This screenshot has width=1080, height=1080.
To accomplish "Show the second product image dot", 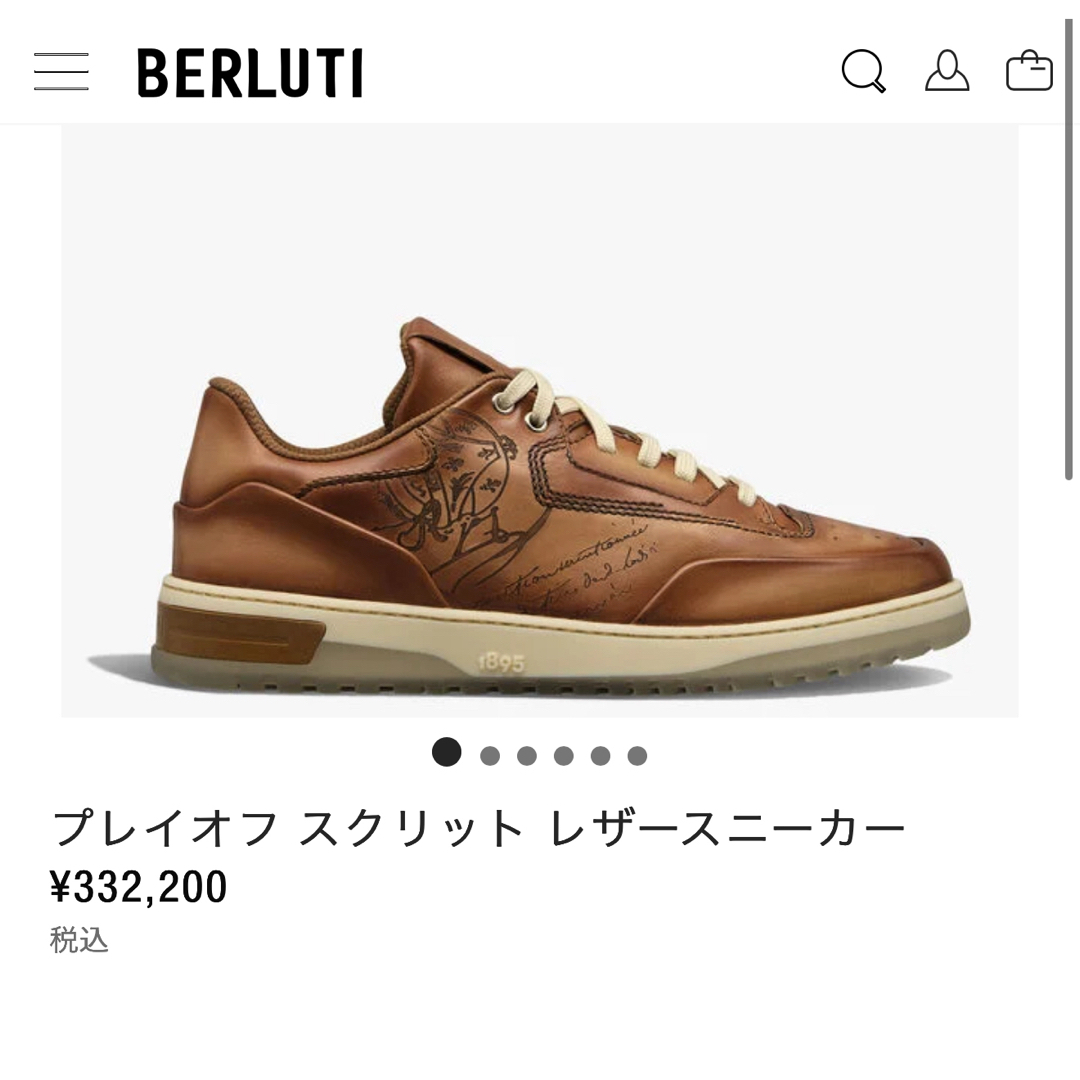I will click(x=490, y=756).
